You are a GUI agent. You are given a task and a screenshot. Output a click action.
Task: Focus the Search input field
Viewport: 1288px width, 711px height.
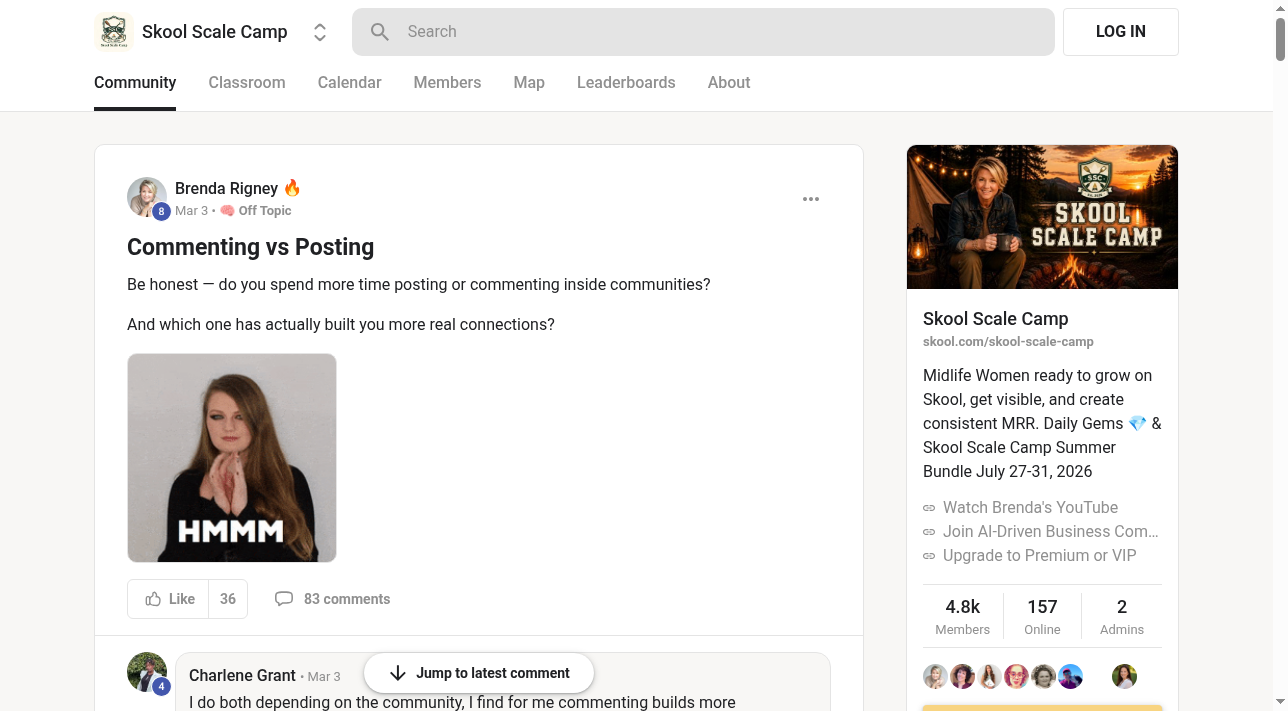(703, 32)
